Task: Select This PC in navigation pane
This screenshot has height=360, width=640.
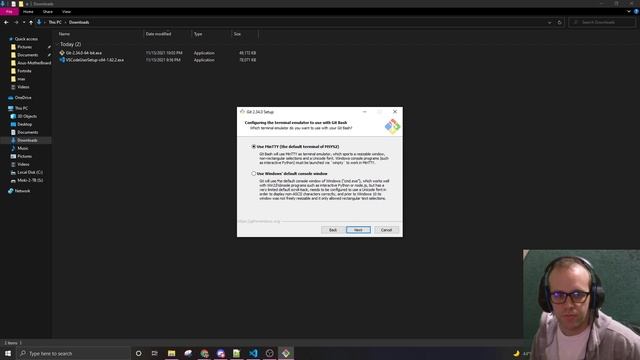Action: (x=21, y=108)
